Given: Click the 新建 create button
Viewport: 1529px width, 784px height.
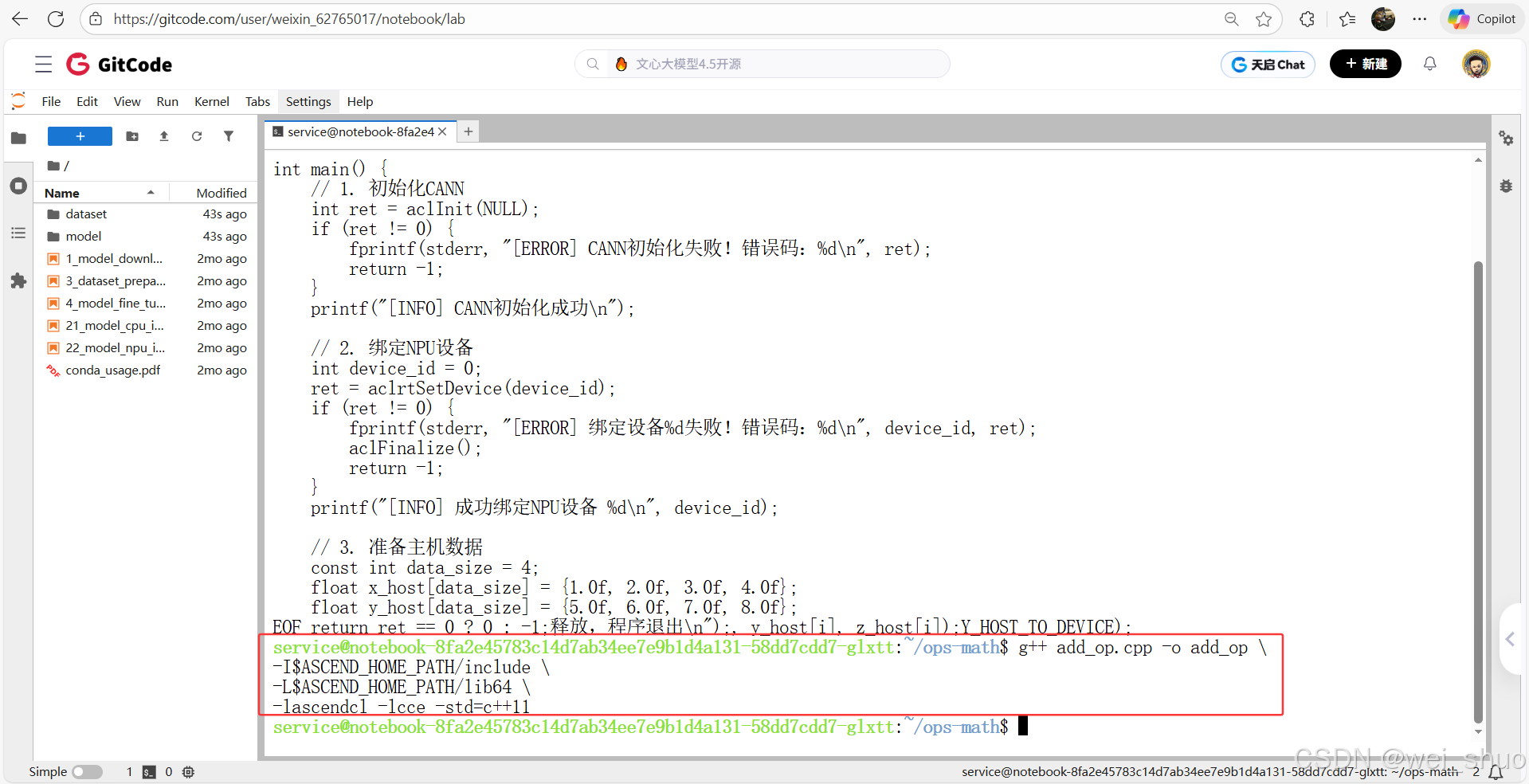Looking at the screenshot, I should 1366,64.
